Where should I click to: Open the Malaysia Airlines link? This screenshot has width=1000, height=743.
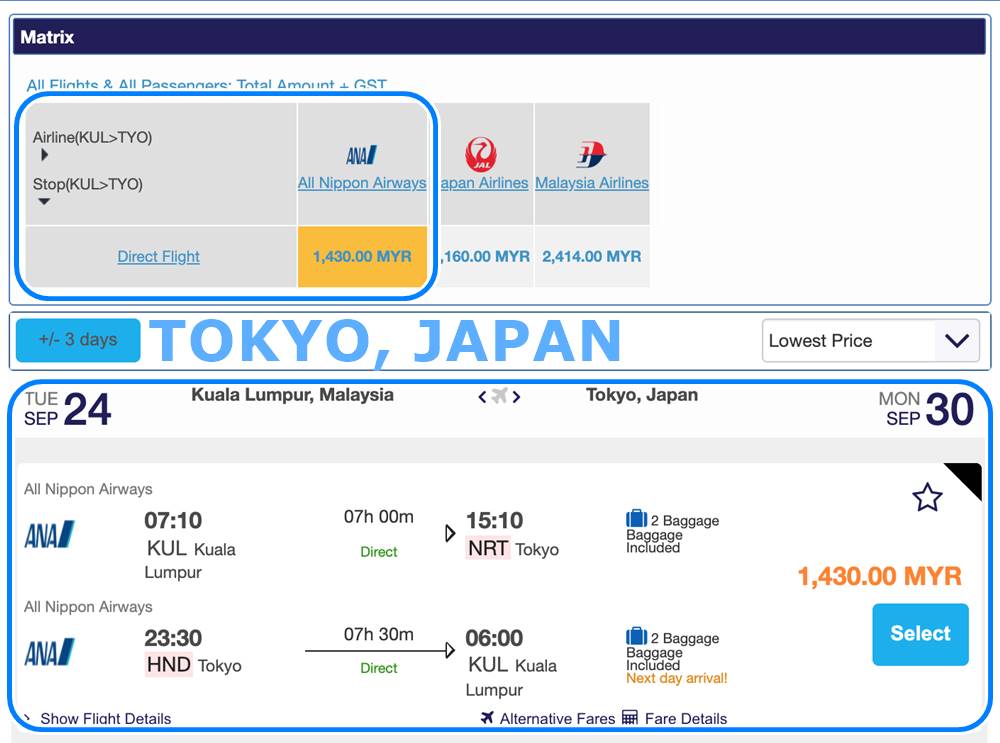[x=591, y=183]
